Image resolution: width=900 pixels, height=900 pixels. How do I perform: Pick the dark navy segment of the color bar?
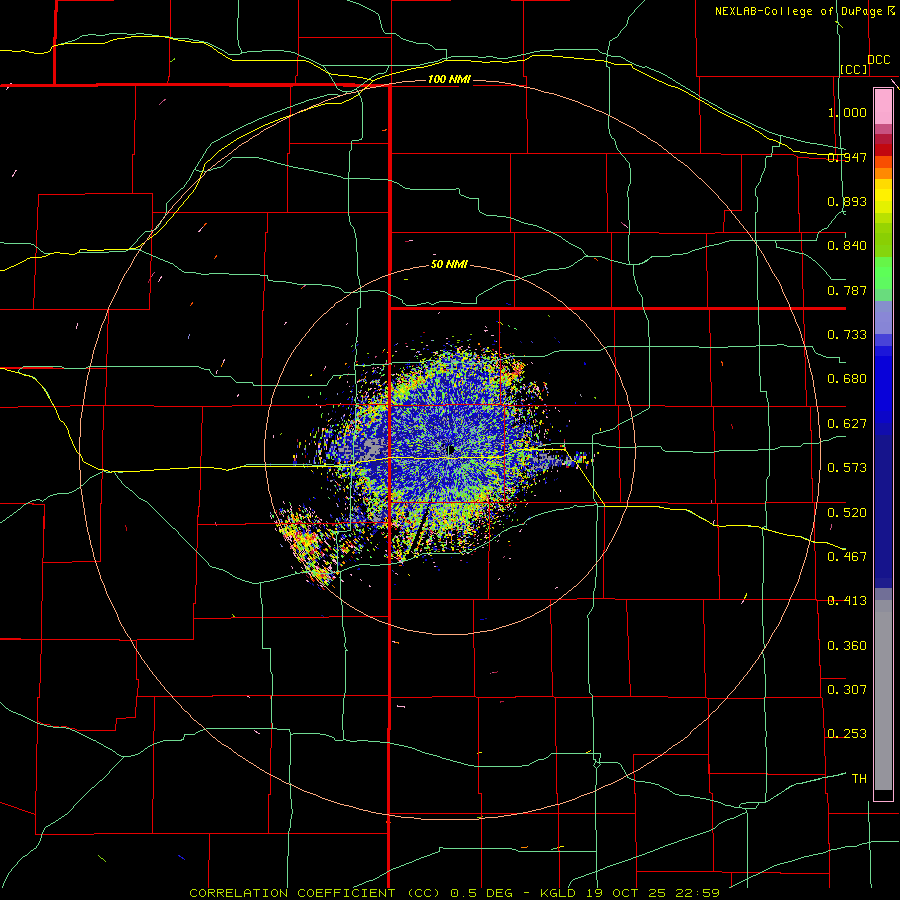pos(883,511)
